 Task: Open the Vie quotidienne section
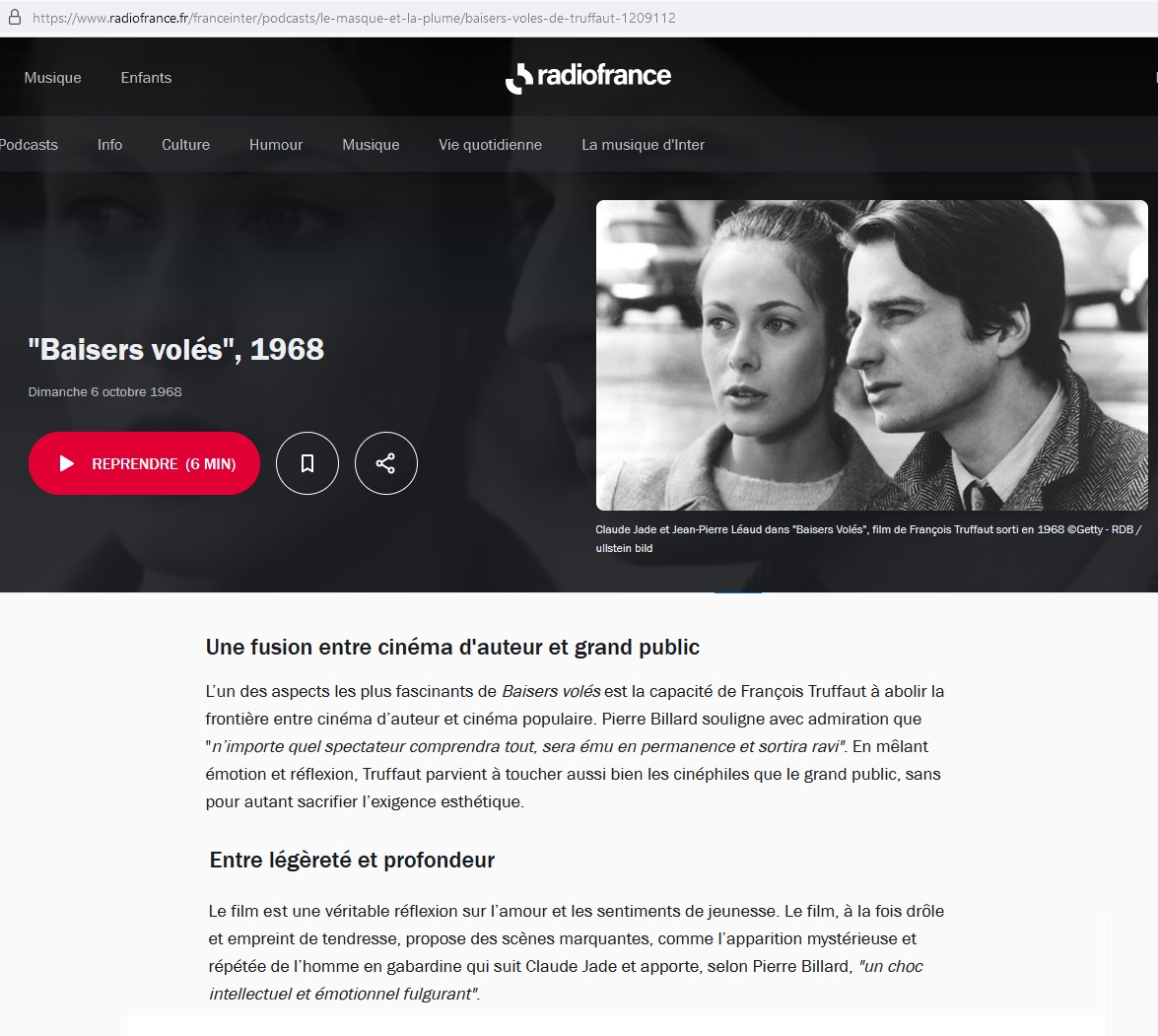click(491, 145)
